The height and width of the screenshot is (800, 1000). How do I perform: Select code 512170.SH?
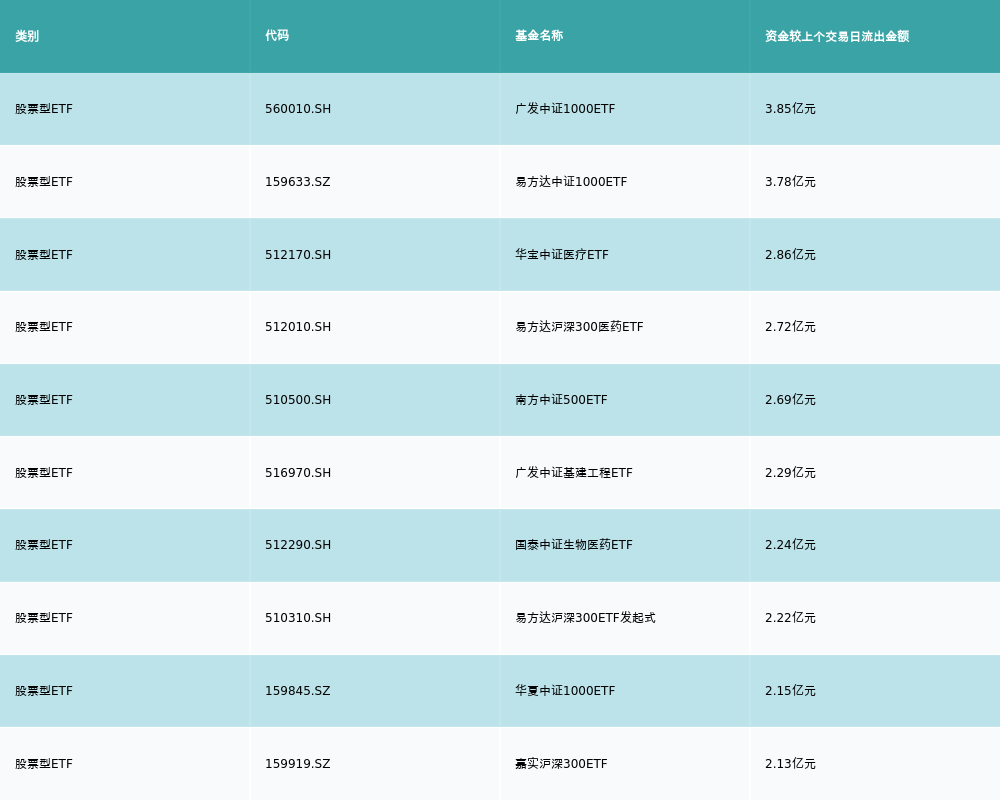(x=298, y=255)
